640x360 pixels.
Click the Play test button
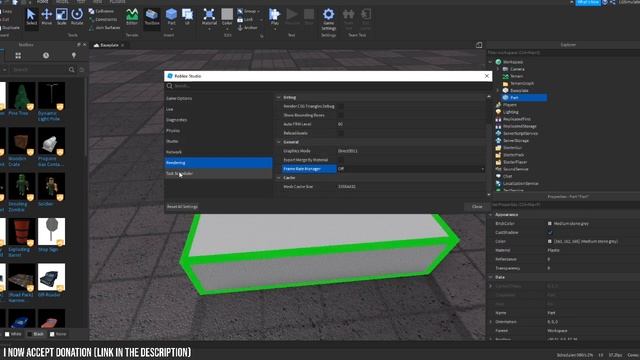275,17
